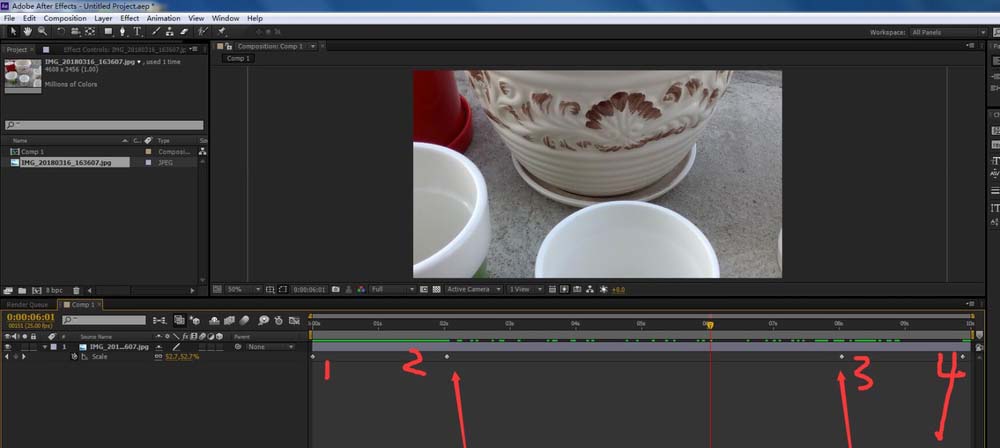Image resolution: width=1000 pixels, height=448 pixels.
Task: Click the current time display 0:00:06:01
Action: coord(30,316)
